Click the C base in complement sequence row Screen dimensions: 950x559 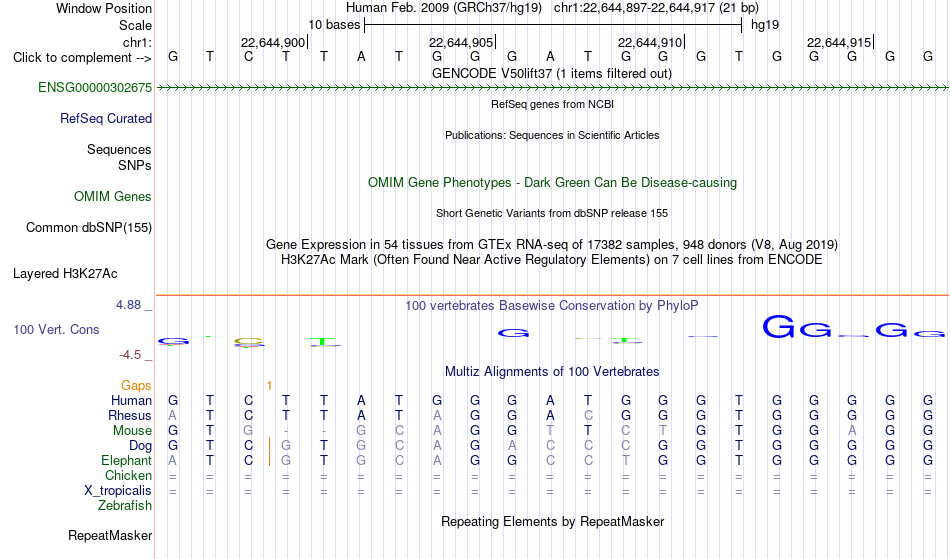(x=248, y=56)
